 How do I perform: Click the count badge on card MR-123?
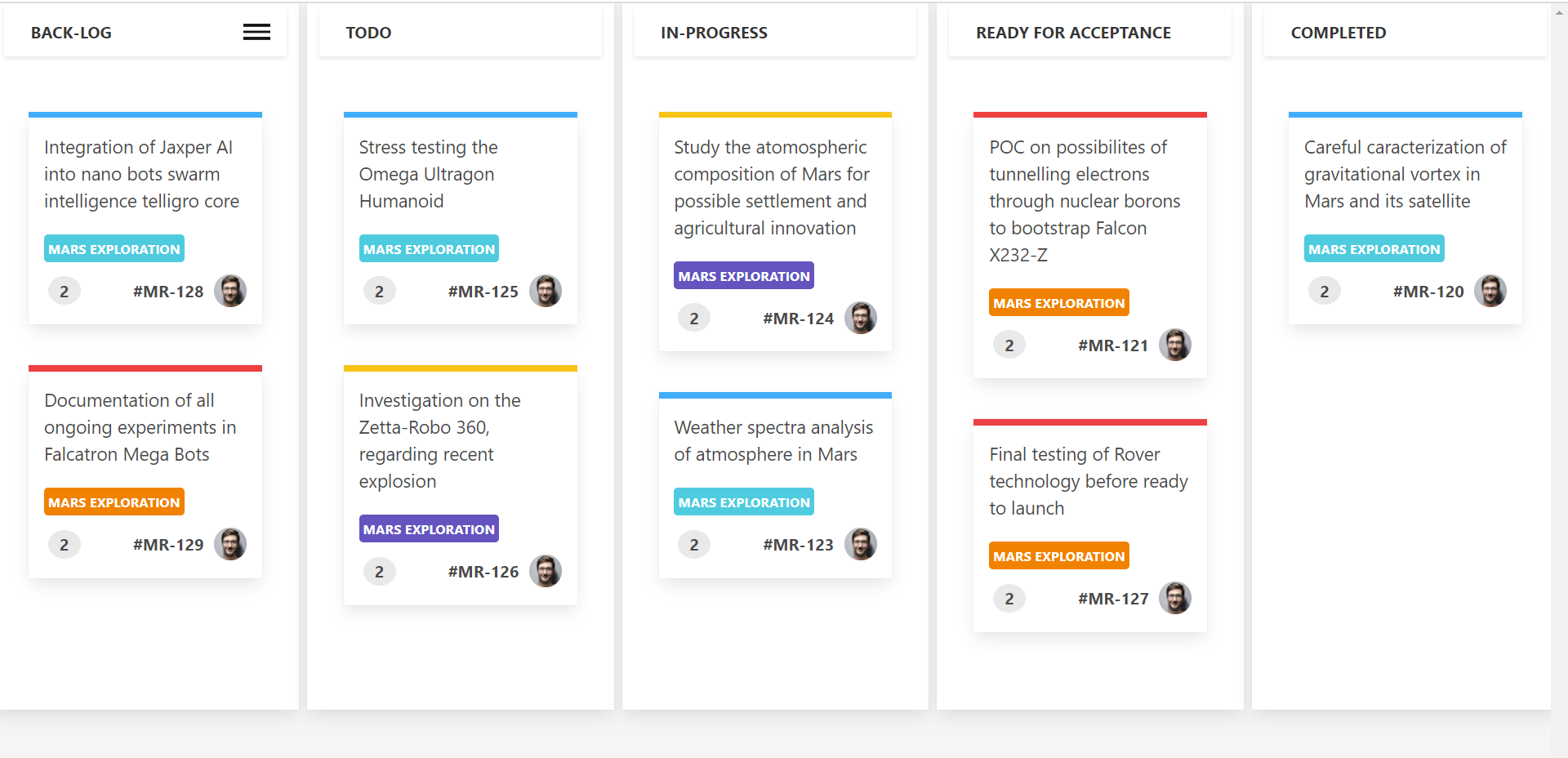[694, 544]
